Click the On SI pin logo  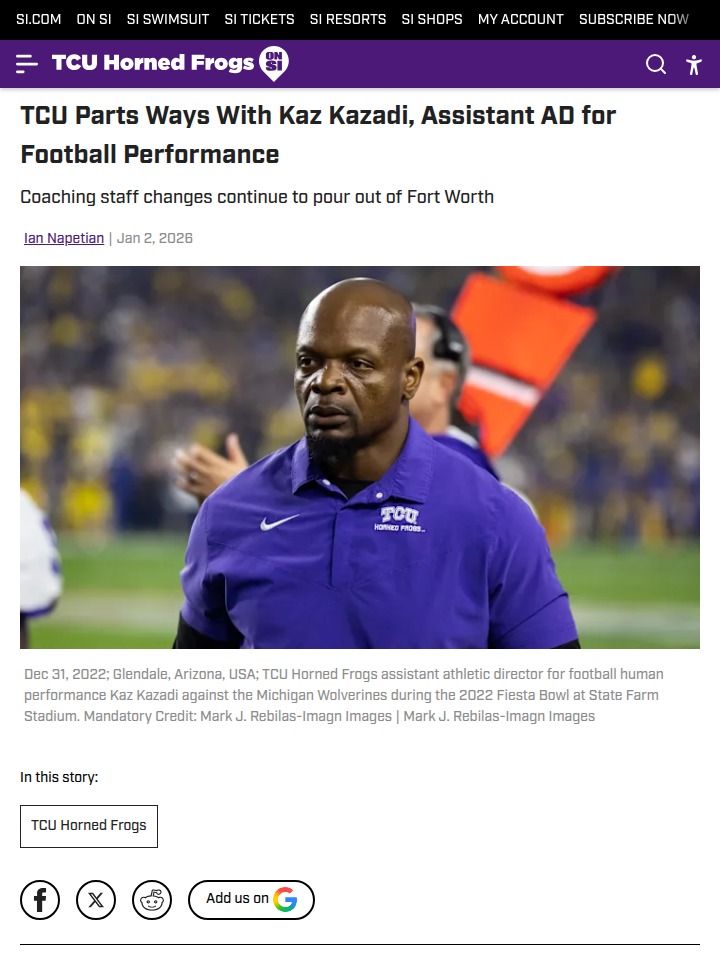pos(274,63)
